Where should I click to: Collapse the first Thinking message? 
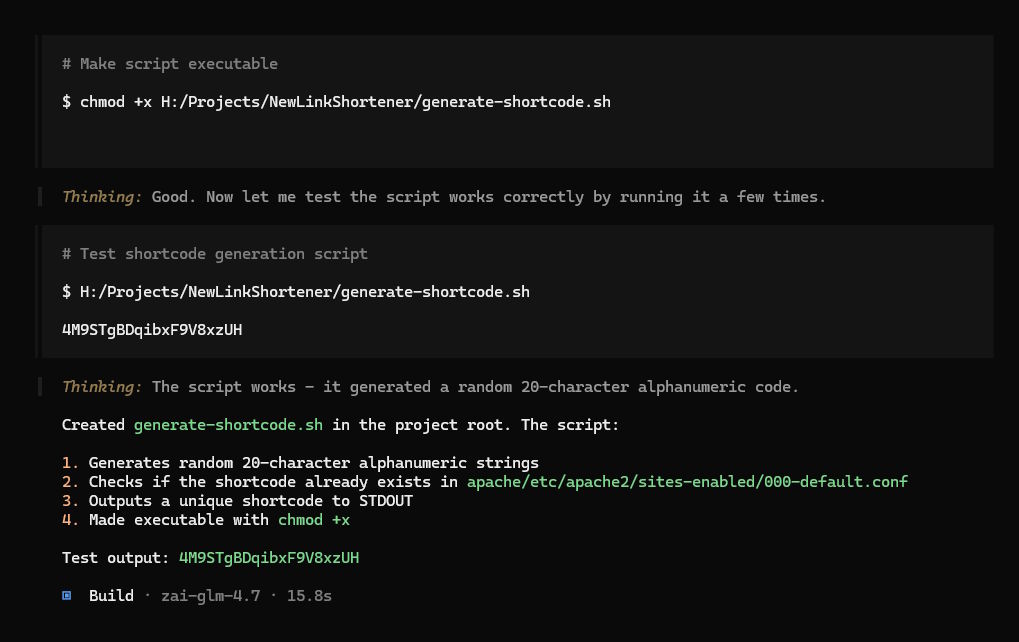click(x=100, y=196)
